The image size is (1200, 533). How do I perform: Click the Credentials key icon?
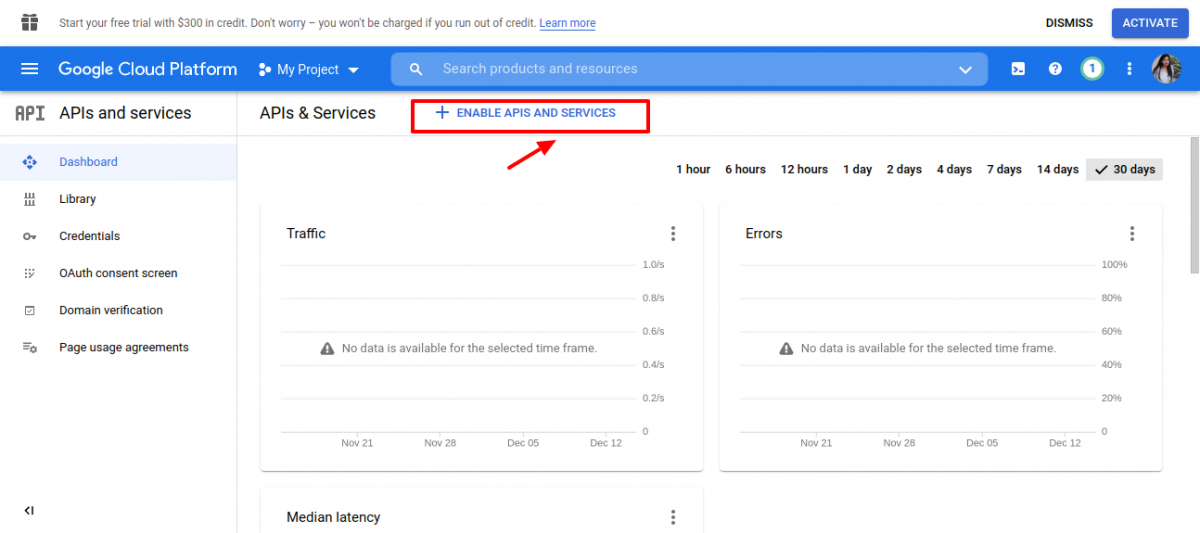pyautogui.click(x=29, y=236)
